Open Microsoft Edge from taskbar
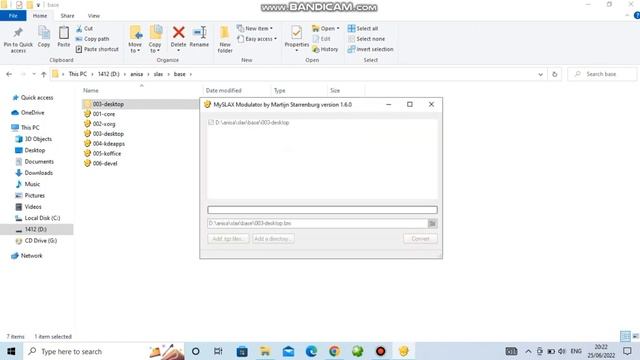The height and width of the screenshot is (360, 640). tap(311, 351)
